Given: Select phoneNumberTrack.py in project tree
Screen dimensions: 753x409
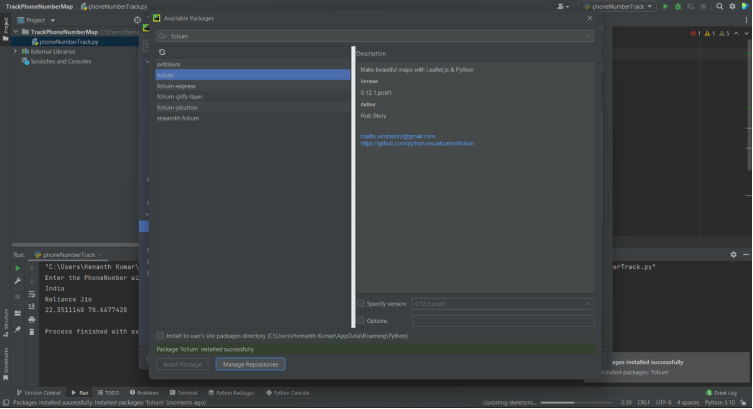Looking at the screenshot, I should point(69,42).
